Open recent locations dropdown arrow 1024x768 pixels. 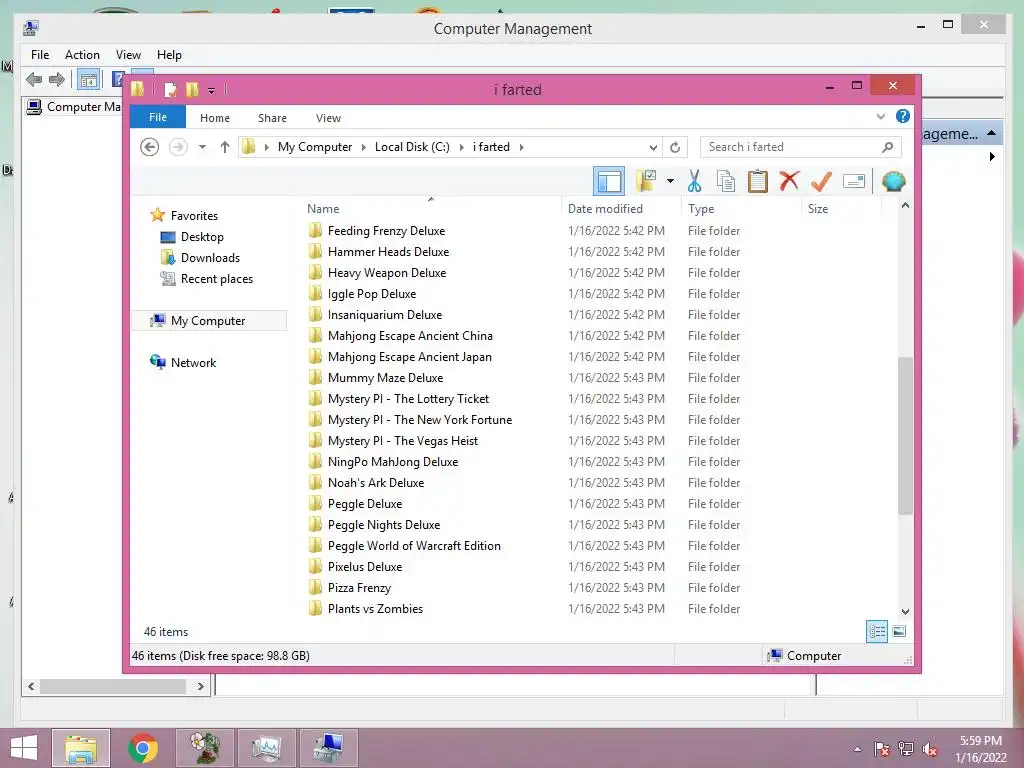(x=202, y=147)
